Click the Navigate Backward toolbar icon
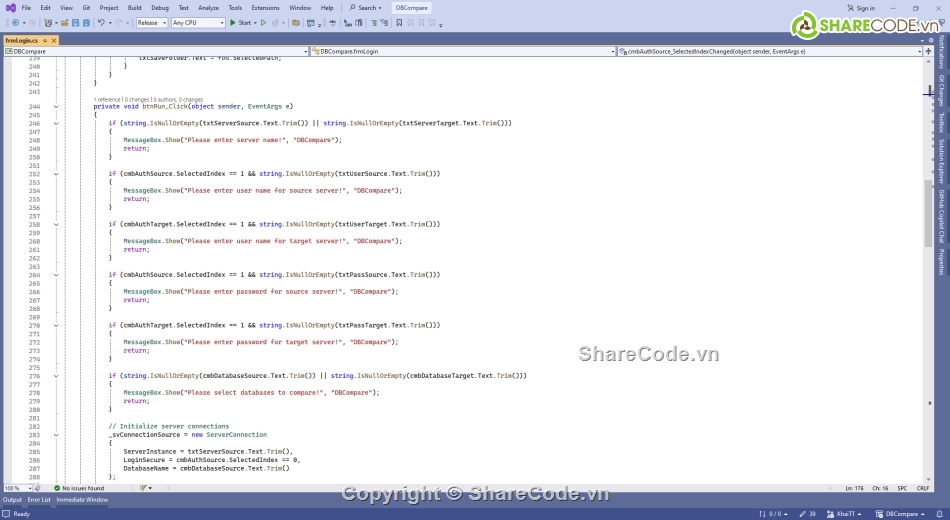The image size is (950, 520). tap(16, 22)
